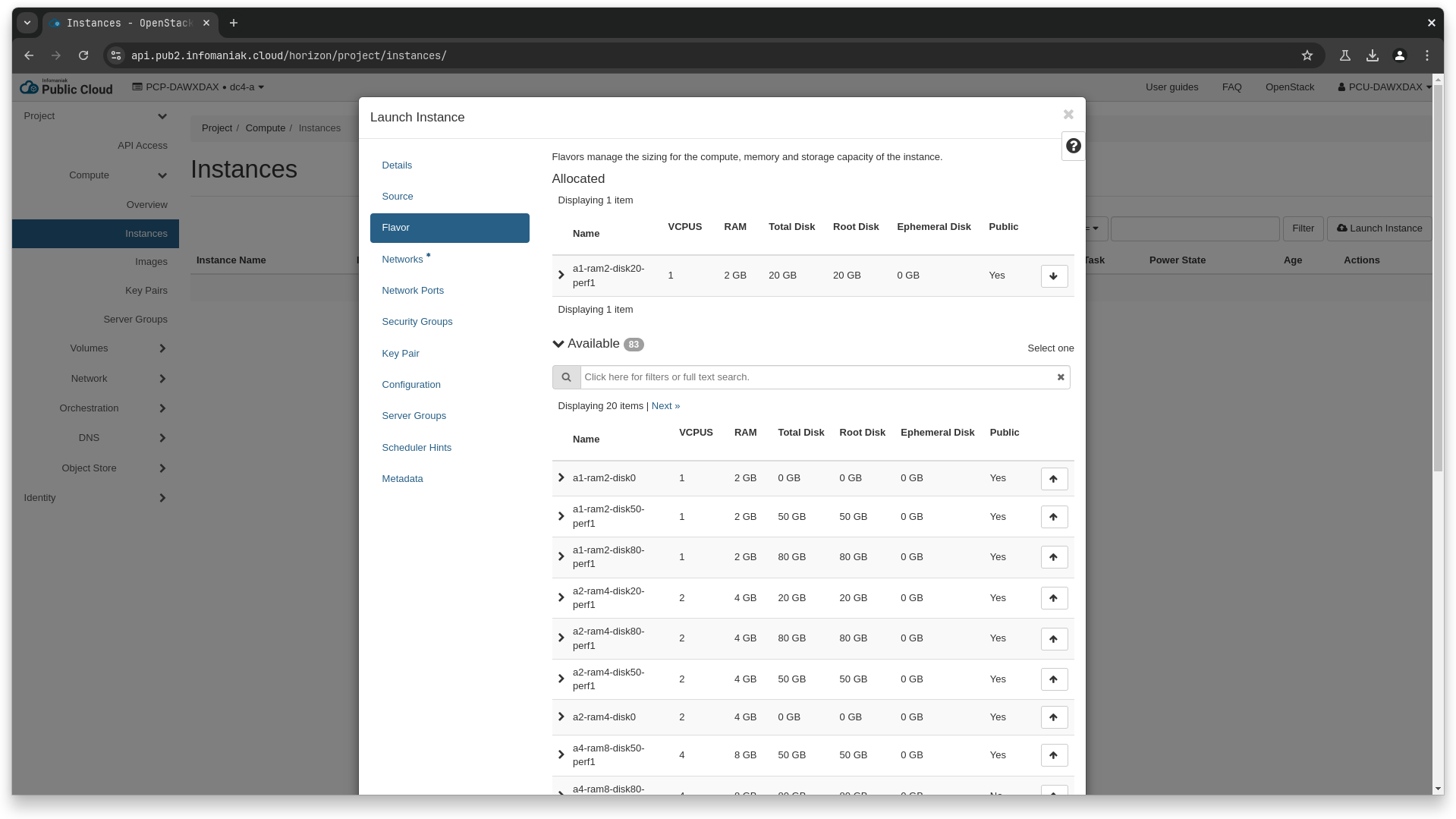The image size is (1456, 819).
Task: Open browser downloads icon
Action: point(1372,55)
